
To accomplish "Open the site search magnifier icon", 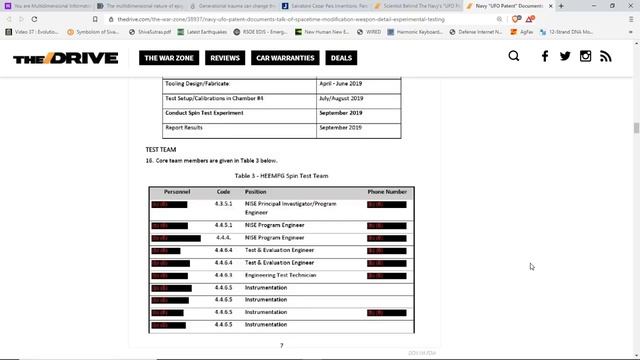I will coord(514,56).
